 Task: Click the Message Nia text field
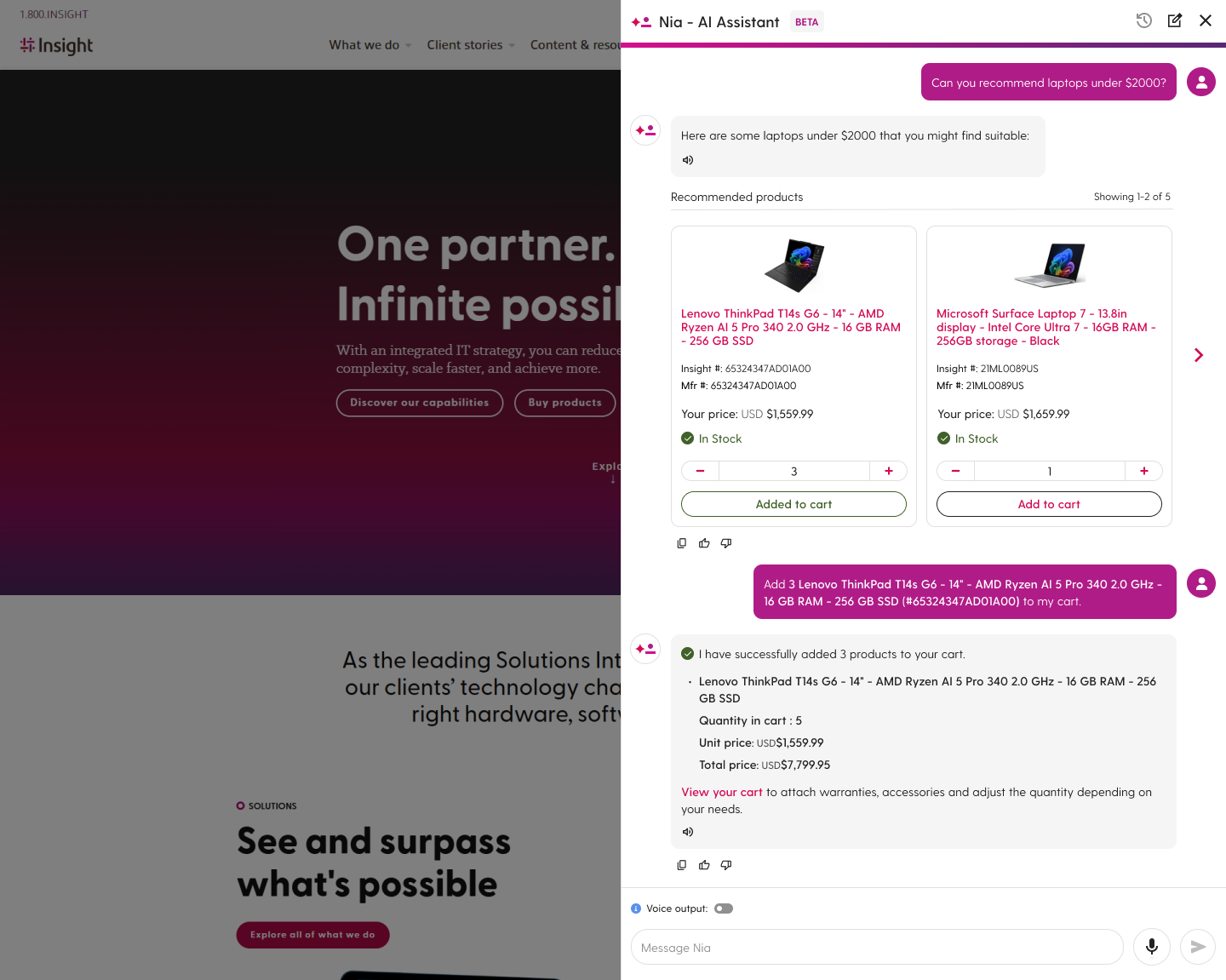click(877, 948)
